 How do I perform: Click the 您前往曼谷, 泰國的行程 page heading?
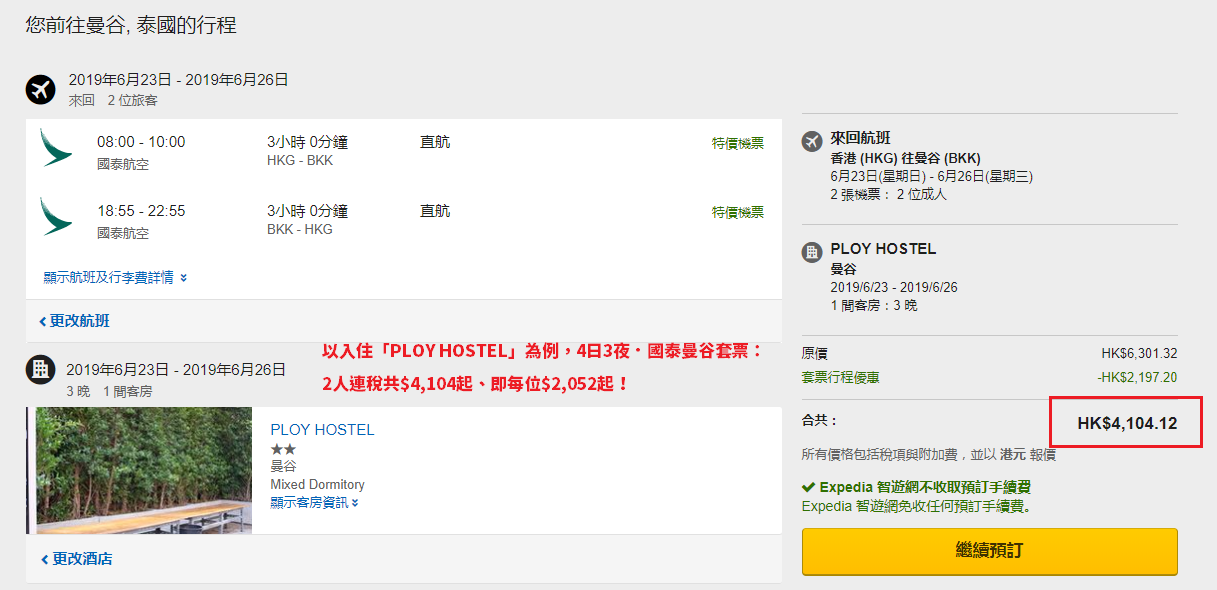131,25
